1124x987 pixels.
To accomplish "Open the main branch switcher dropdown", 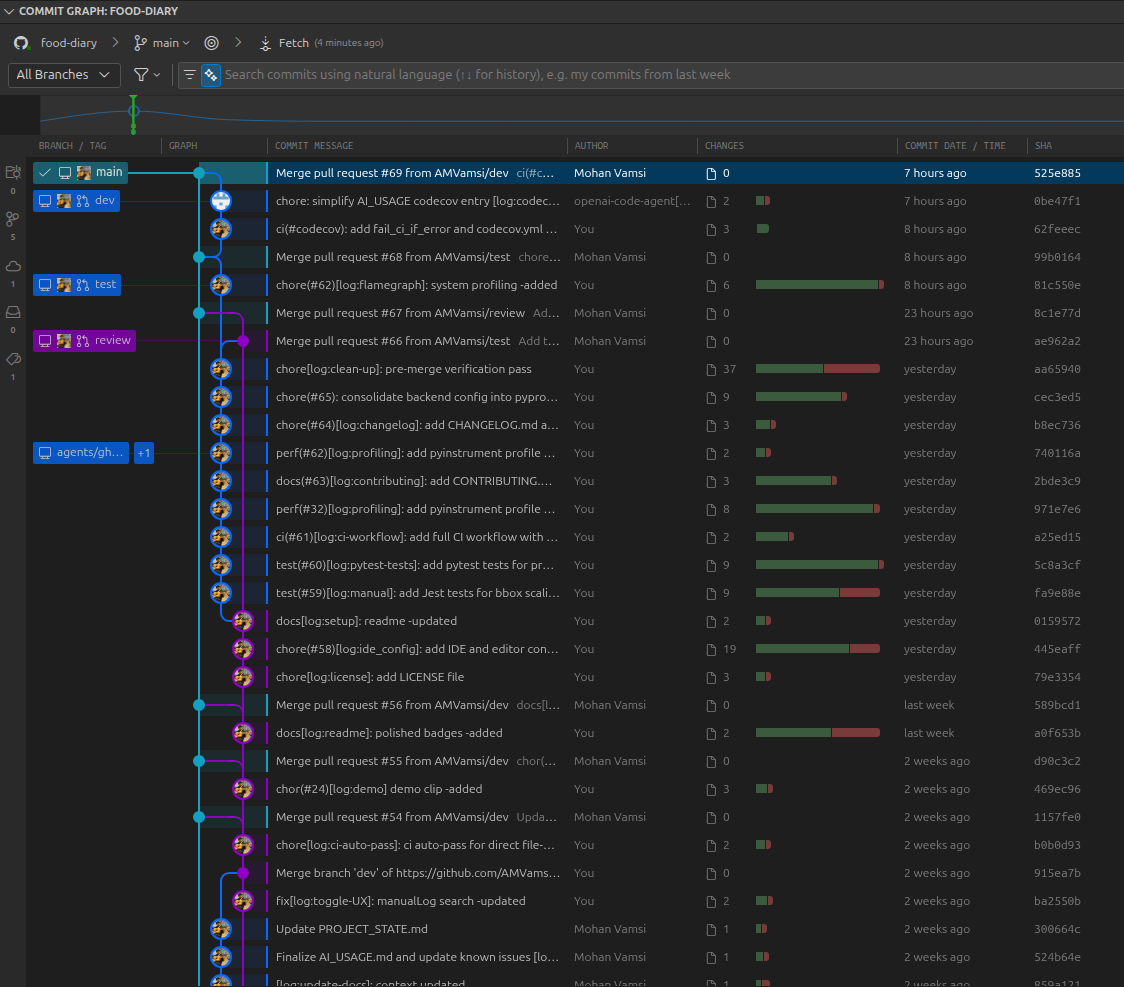I will [162, 43].
